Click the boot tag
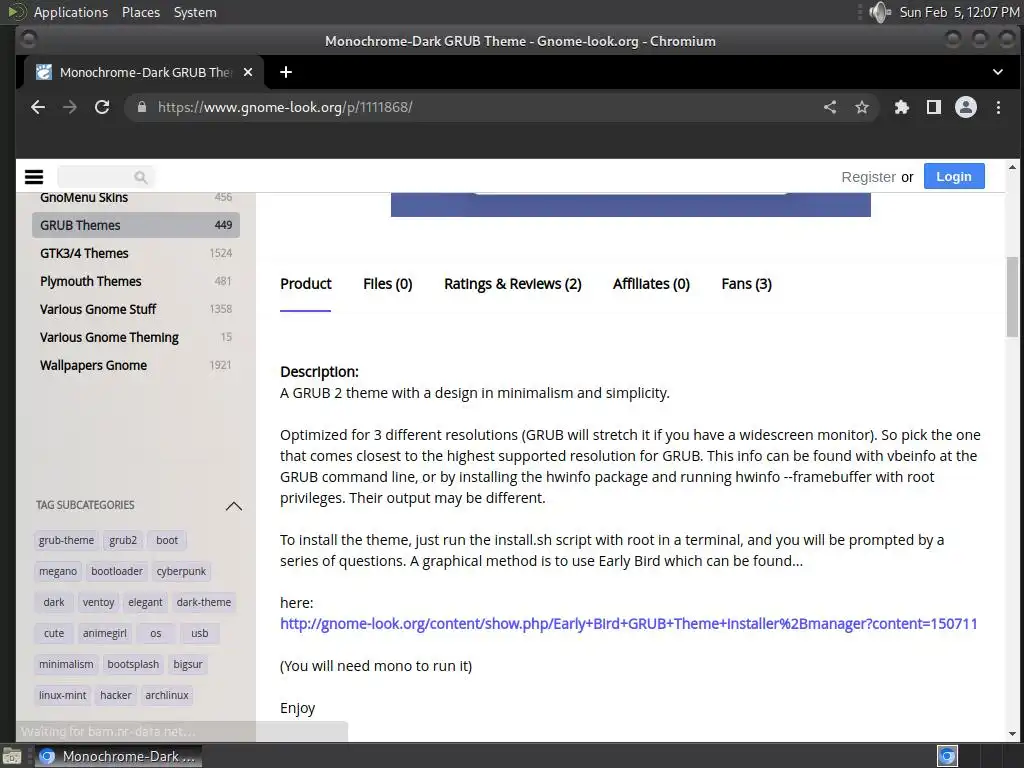Image resolution: width=1024 pixels, height=768 pixels. [x=167, y=540]
